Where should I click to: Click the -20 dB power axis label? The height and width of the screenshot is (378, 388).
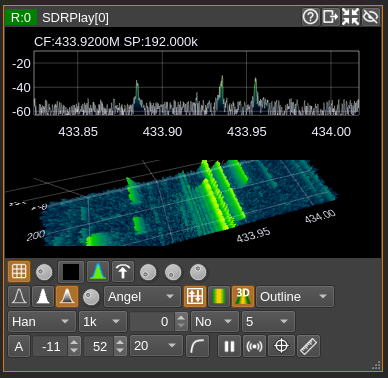[x=21, y=63]
